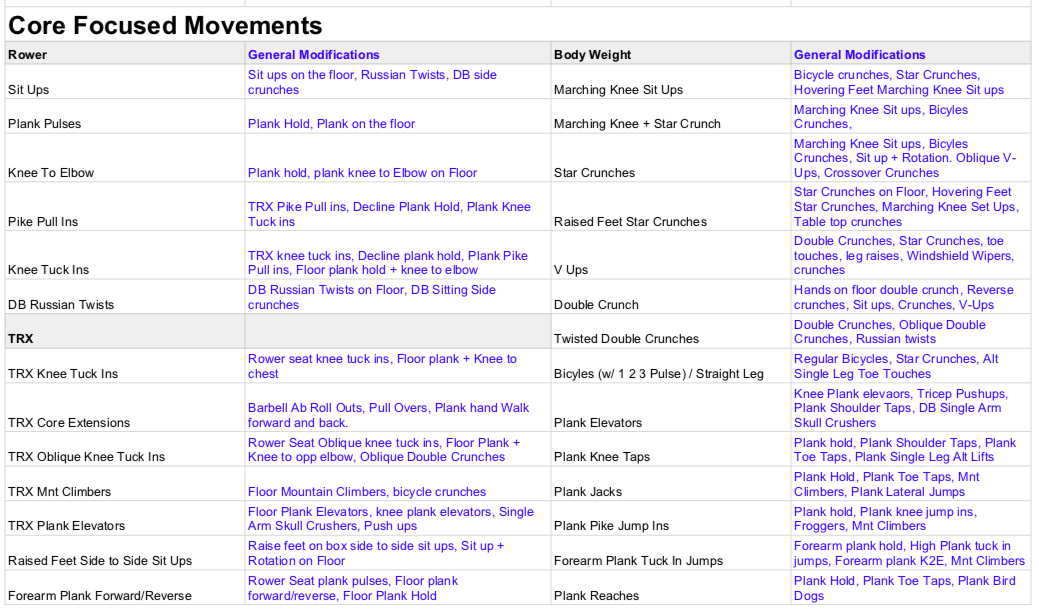The width and height of the screenshot is (1039, 610).
Task: Open 'Forearm plank hold, High Plank tuck' link
Action: tap(909, 553)
